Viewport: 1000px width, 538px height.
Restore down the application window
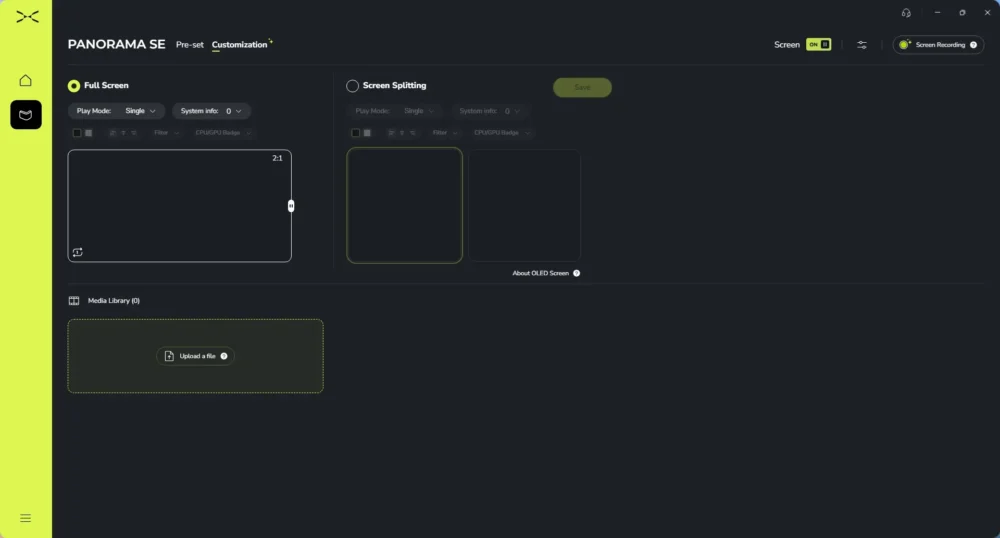pos(962,13)
